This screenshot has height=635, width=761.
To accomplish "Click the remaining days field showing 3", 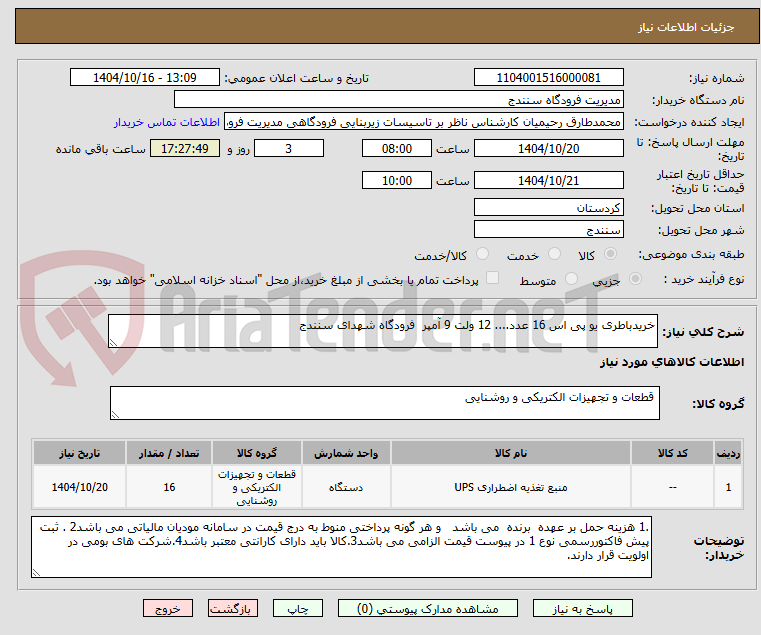I will click(289, 149).
